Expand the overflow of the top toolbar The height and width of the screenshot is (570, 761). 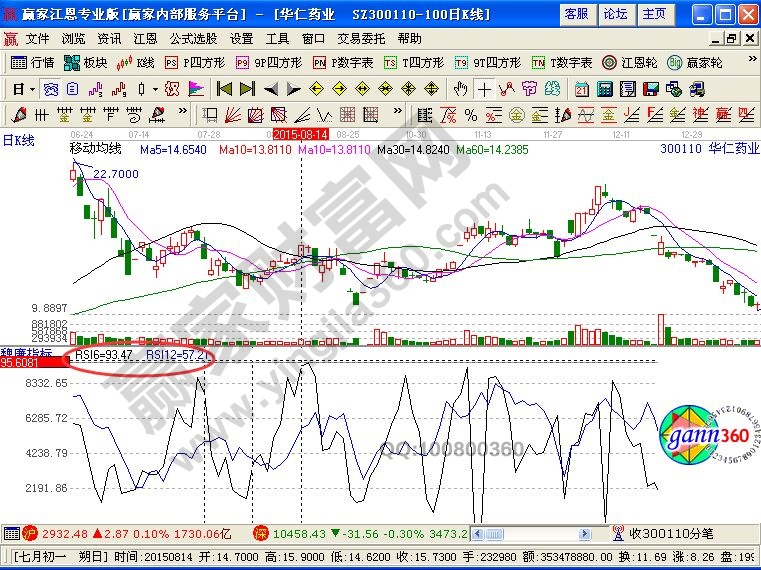tap(752, 59)
